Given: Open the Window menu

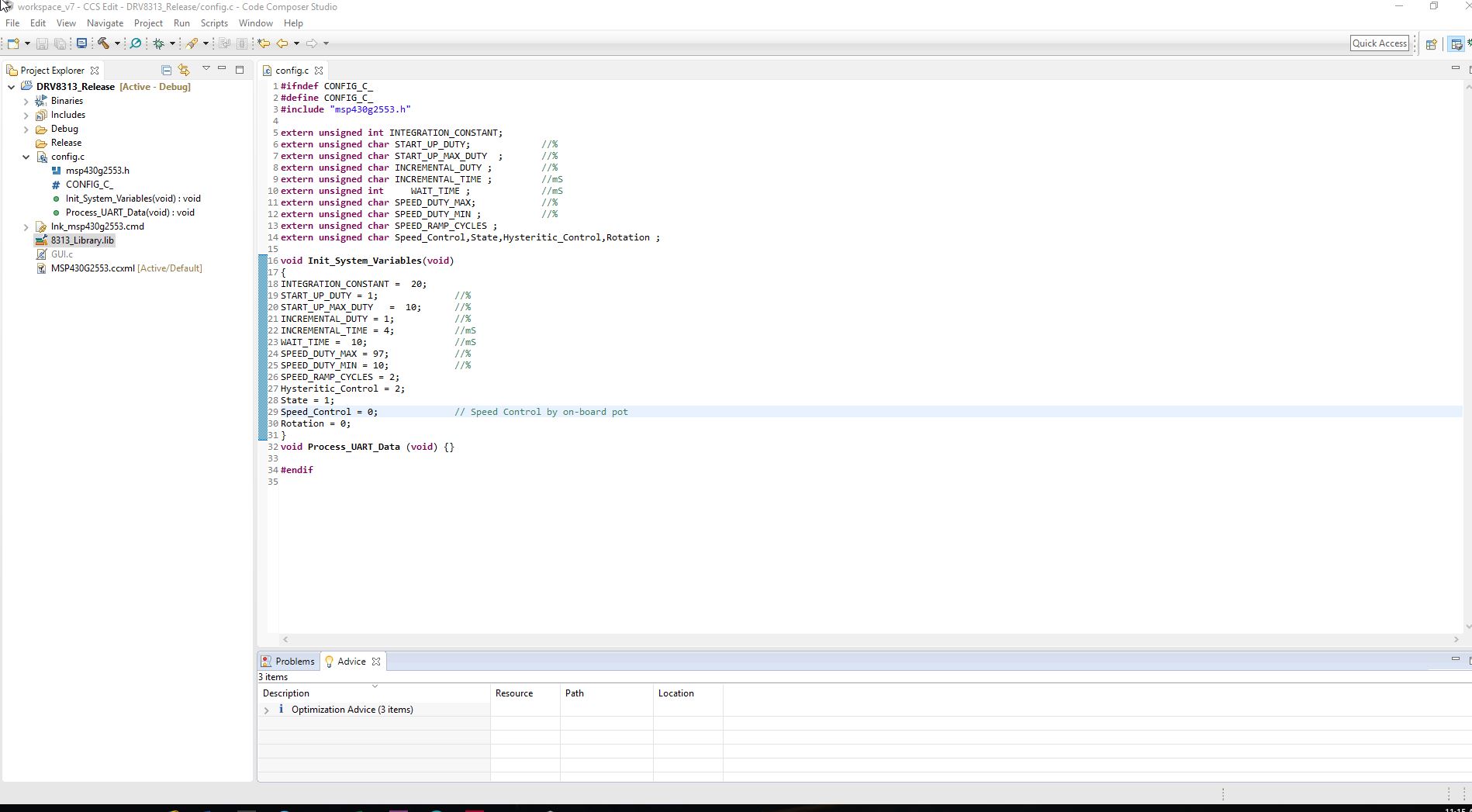Looking at the screenshot, I should [x=255, y=23].
